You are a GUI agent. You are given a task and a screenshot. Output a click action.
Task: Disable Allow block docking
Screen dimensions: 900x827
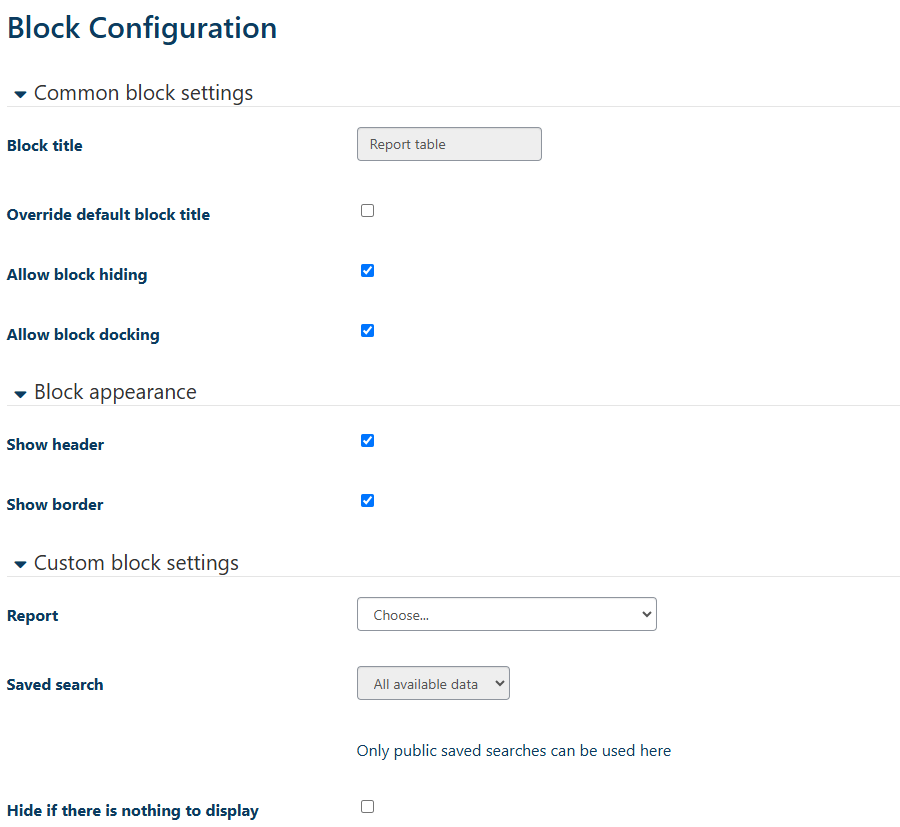pyautogui.click(x=367, y=330)
